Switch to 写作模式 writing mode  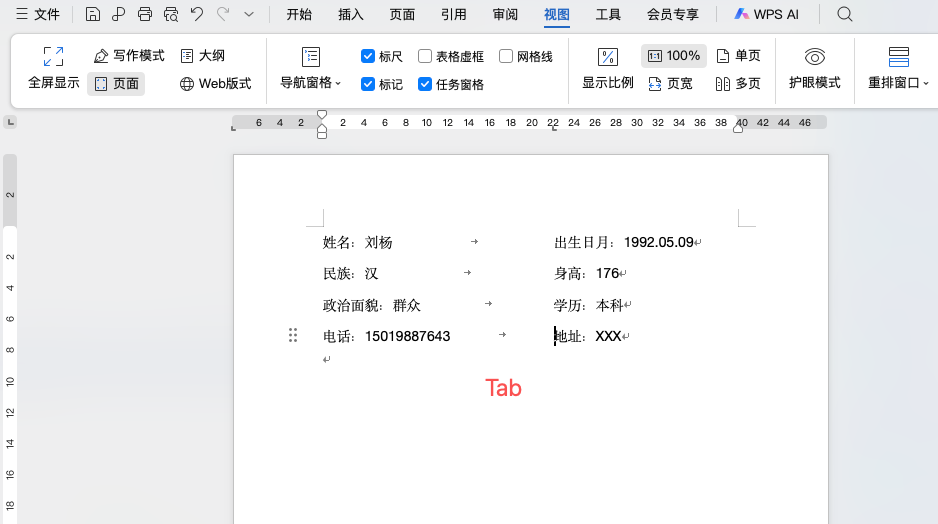[129, 56]
